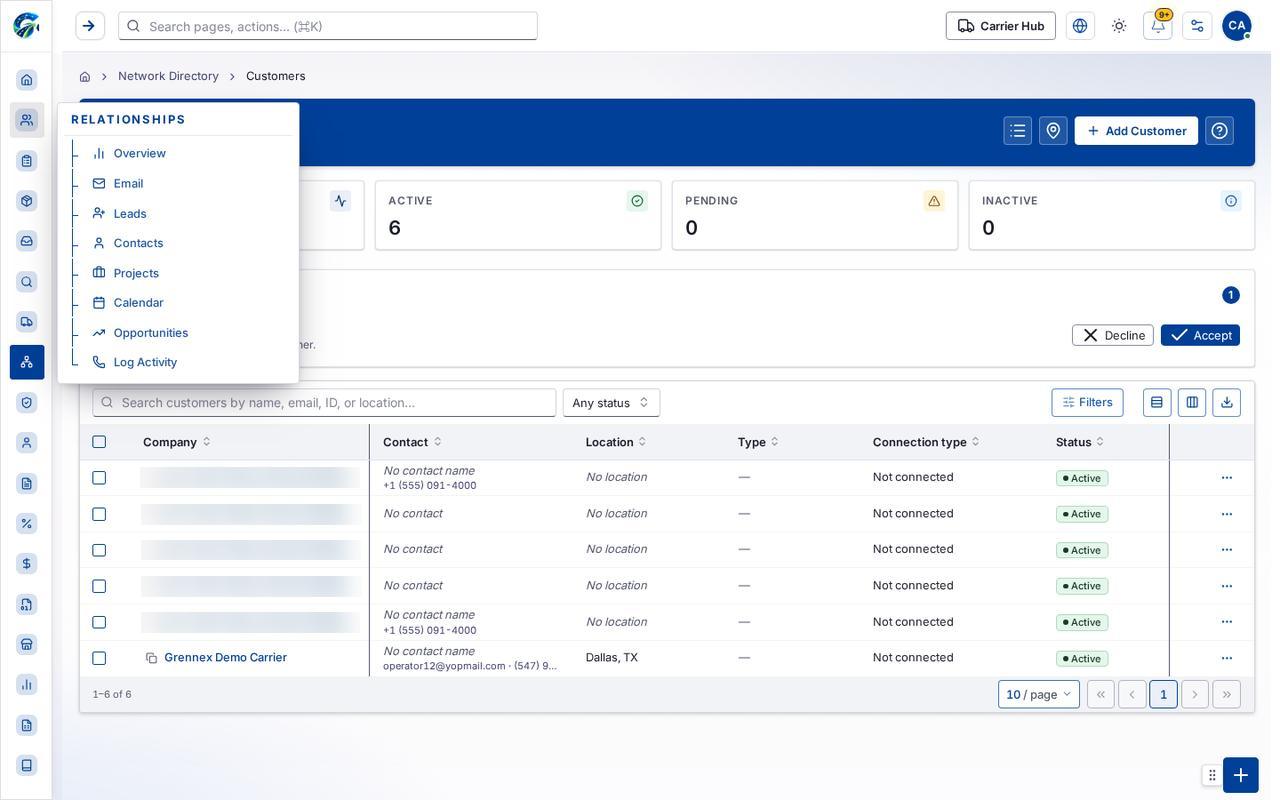
Task: Go to Network Directory breadcrumb
Action: 168,76
